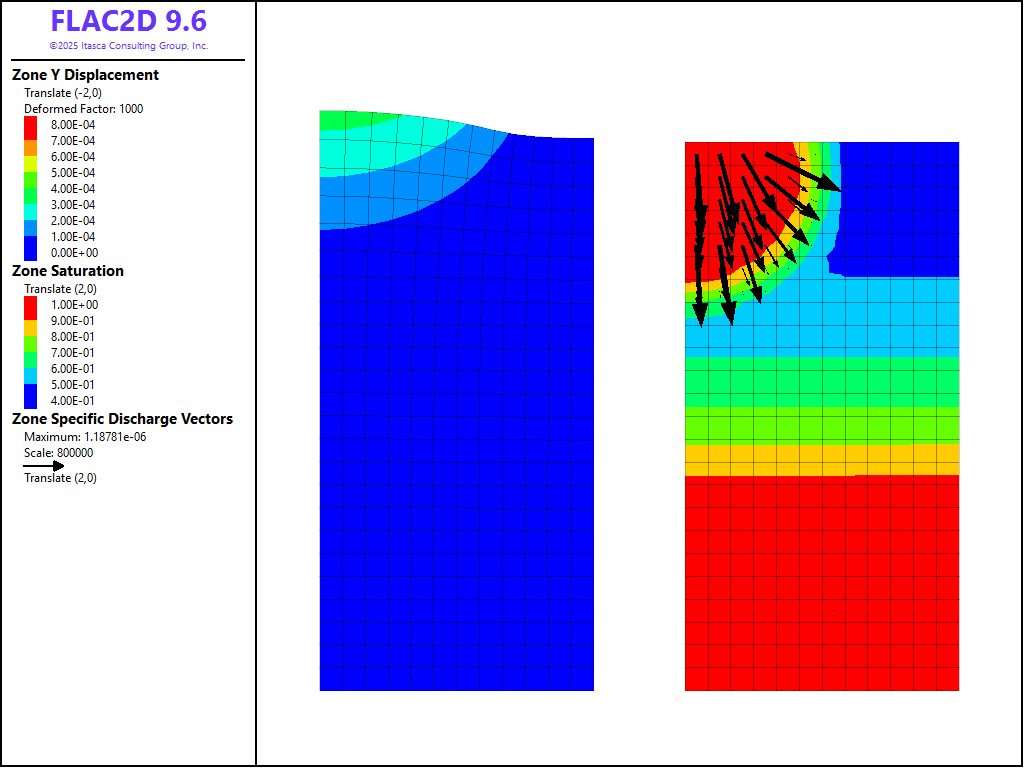Select Zone Specific Discharge Vectors heading
This screenshot has height=768, width=1024.
tap(122, 419)
